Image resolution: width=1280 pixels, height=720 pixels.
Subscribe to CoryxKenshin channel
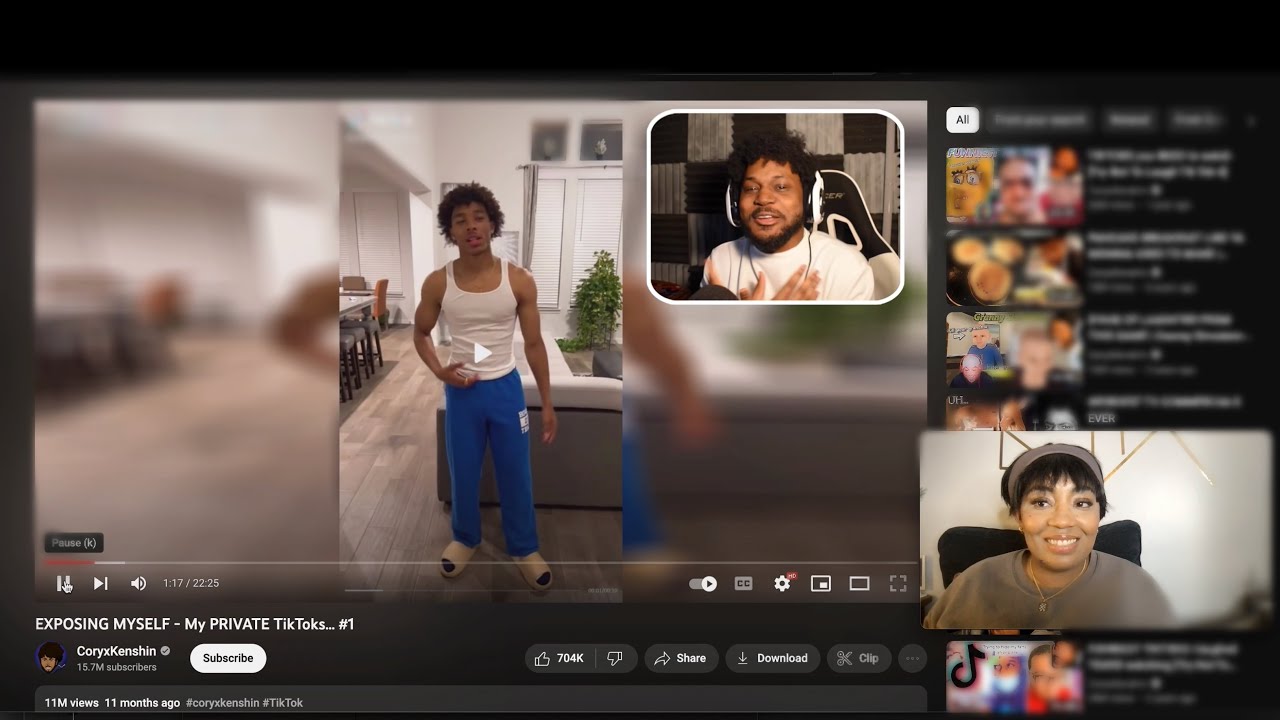(x=228, y=658)
